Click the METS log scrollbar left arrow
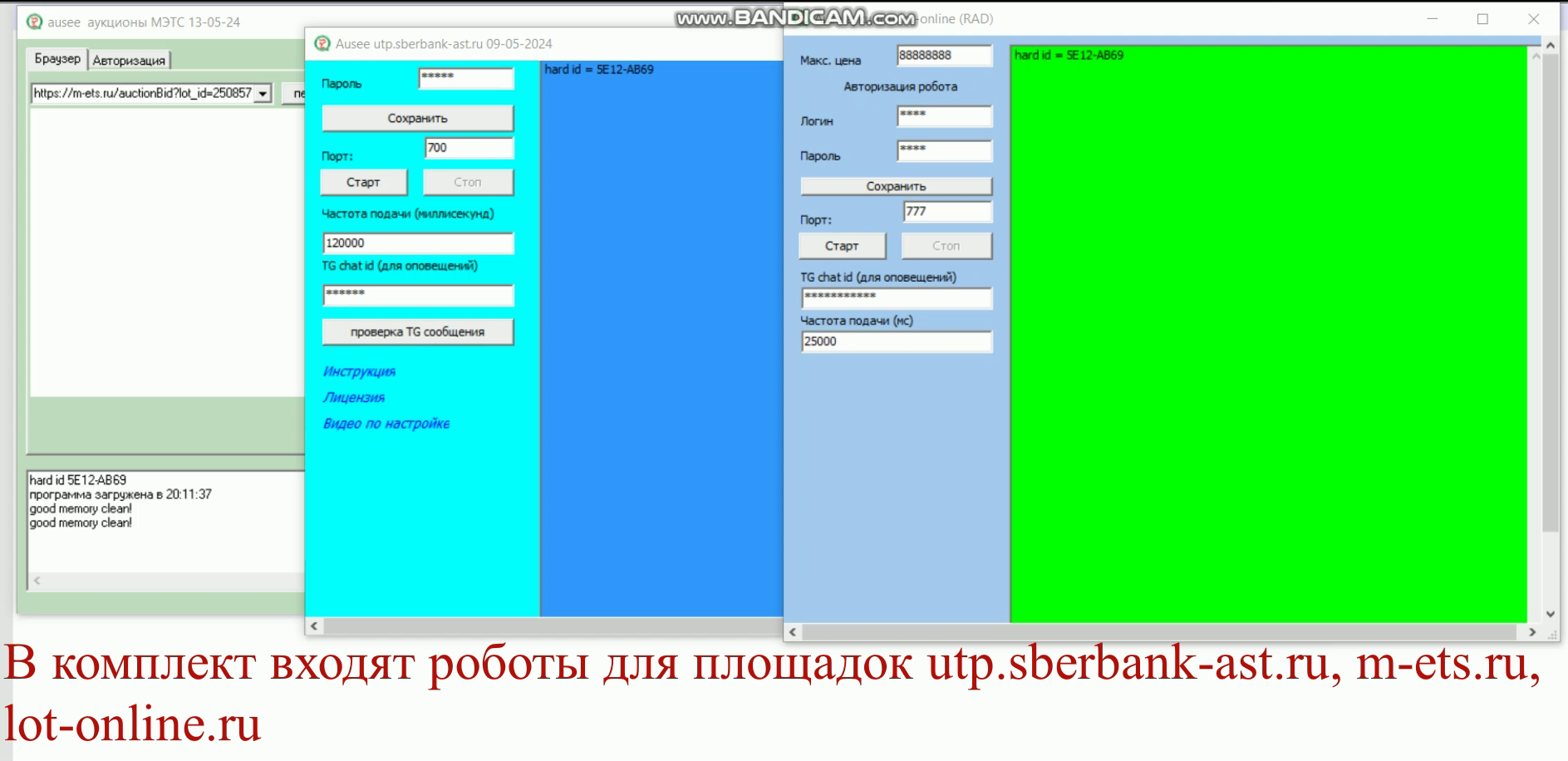1568x761 pixels. [x=37, y=581]
